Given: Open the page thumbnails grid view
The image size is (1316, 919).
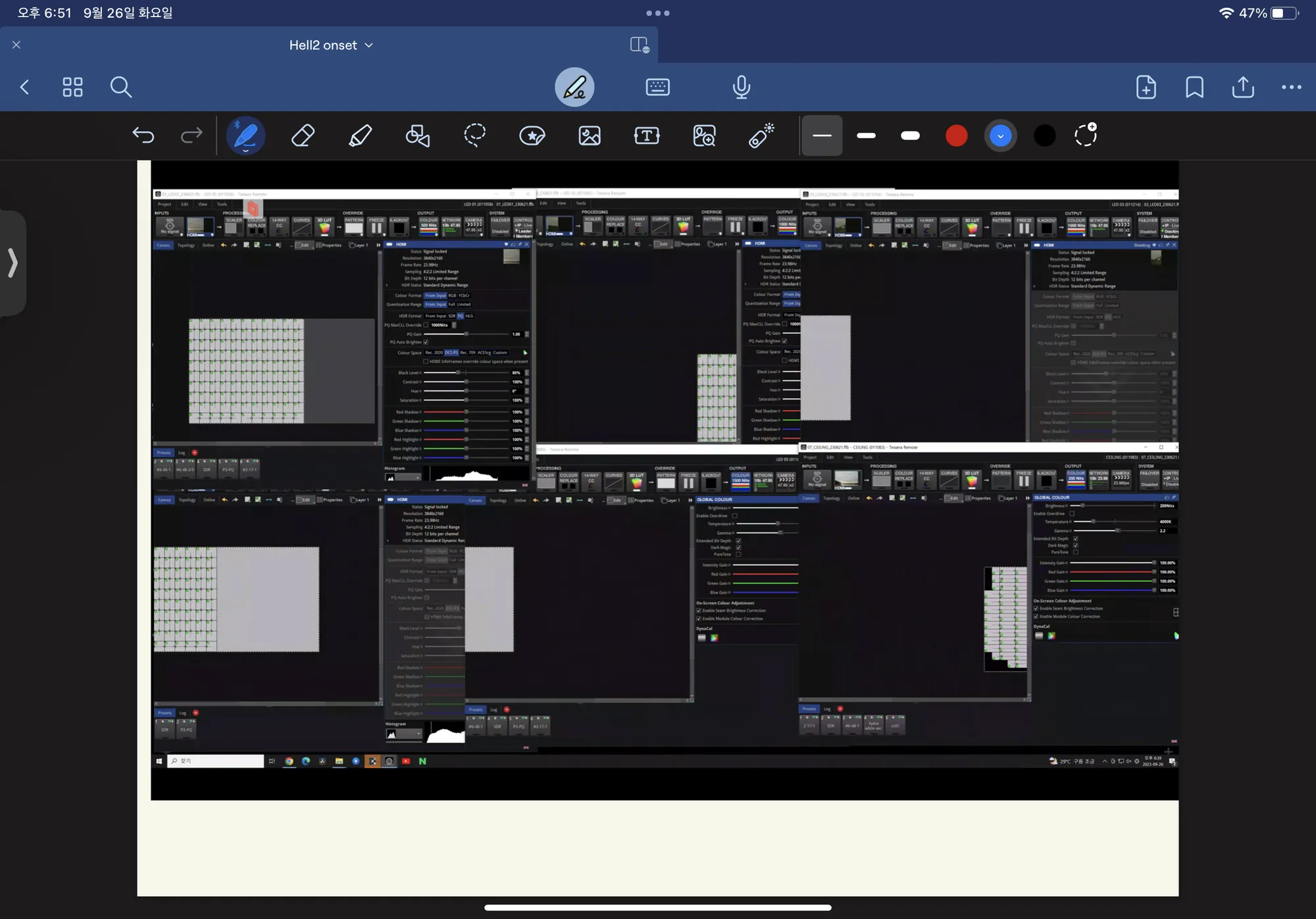Looking at the screenshot, I should coord(72,87).
